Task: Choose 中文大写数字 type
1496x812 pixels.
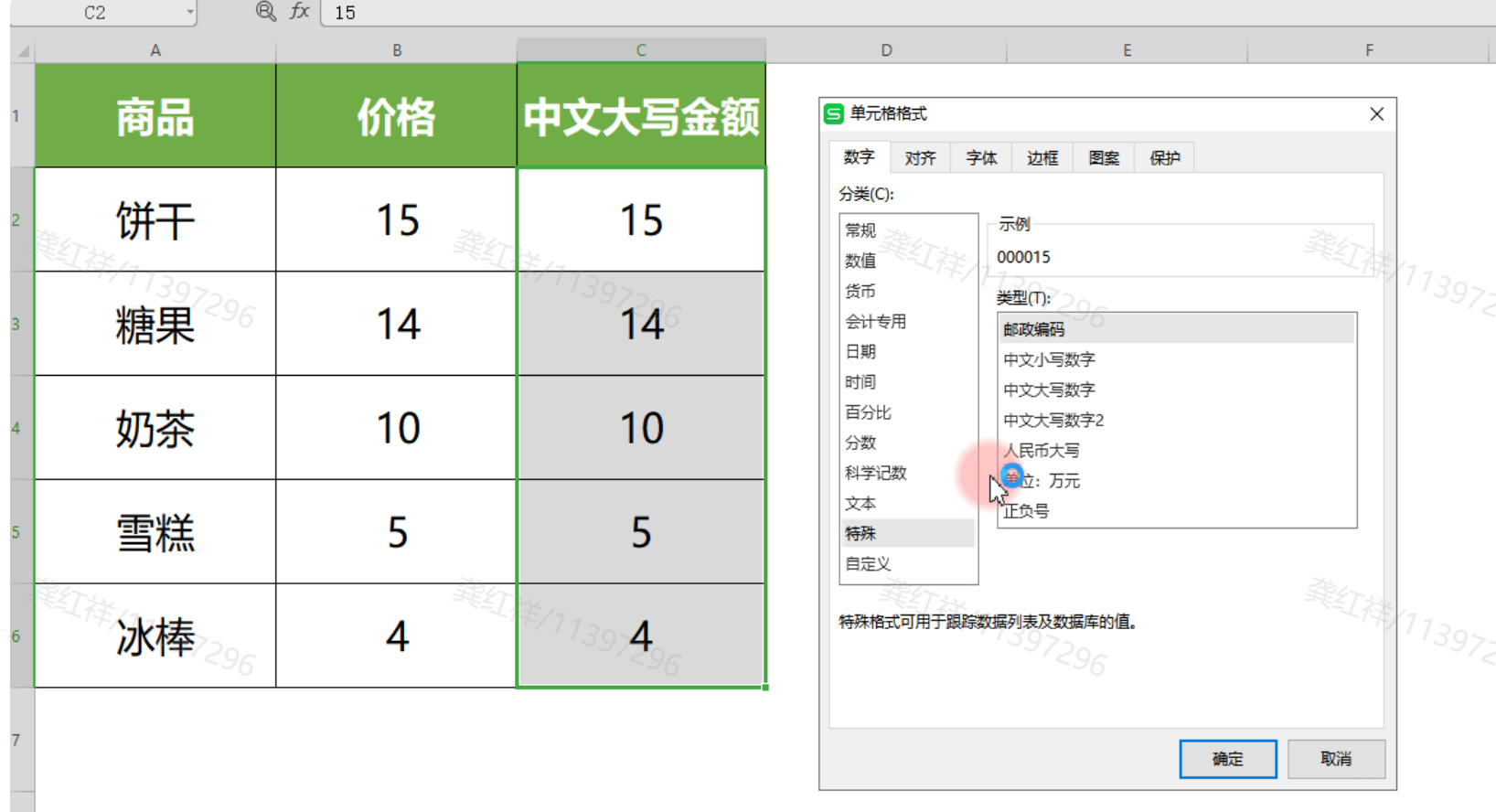Action: click(x=1176, y=390)
